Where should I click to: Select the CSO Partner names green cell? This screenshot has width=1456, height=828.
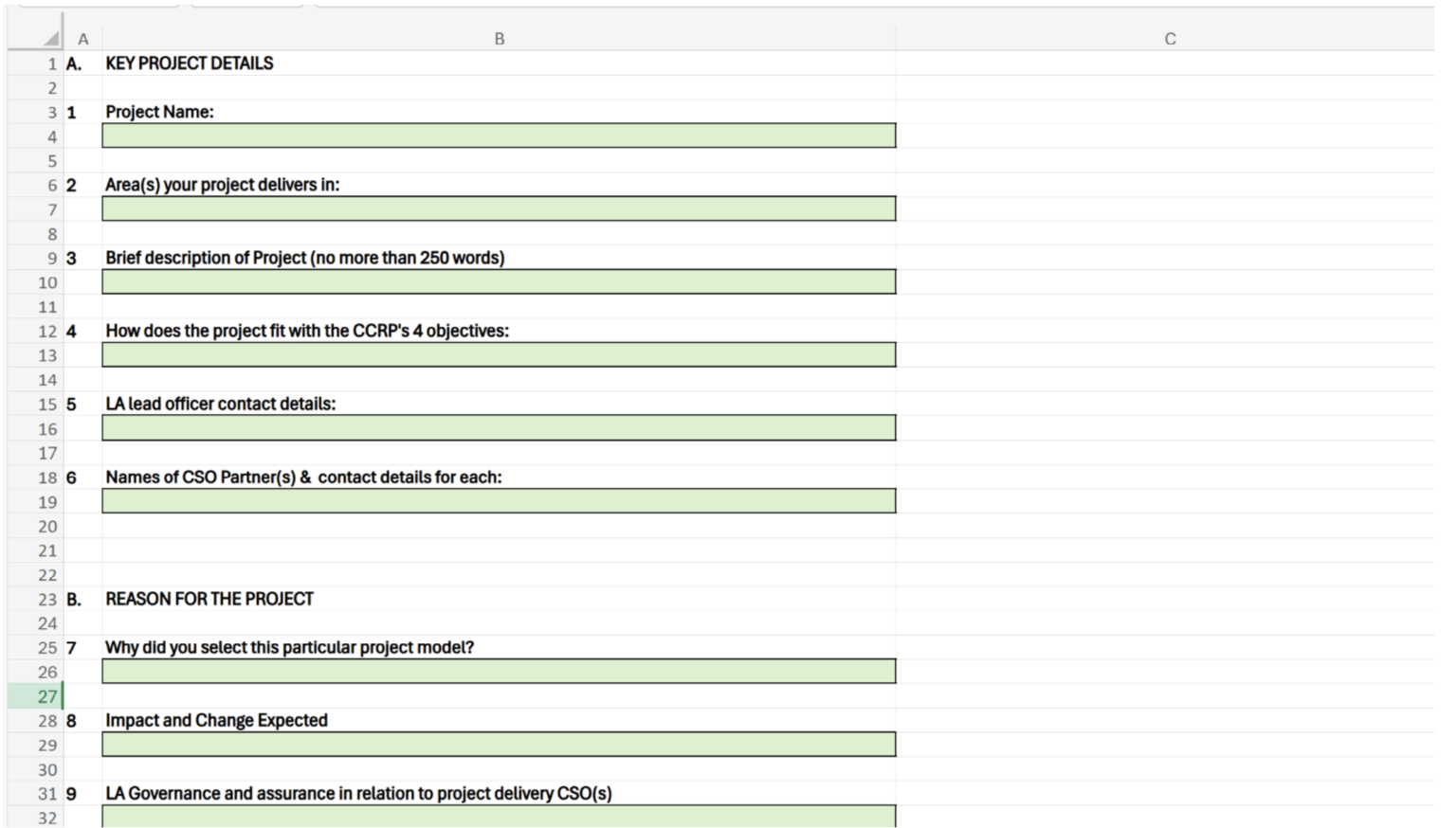point(498,501)
